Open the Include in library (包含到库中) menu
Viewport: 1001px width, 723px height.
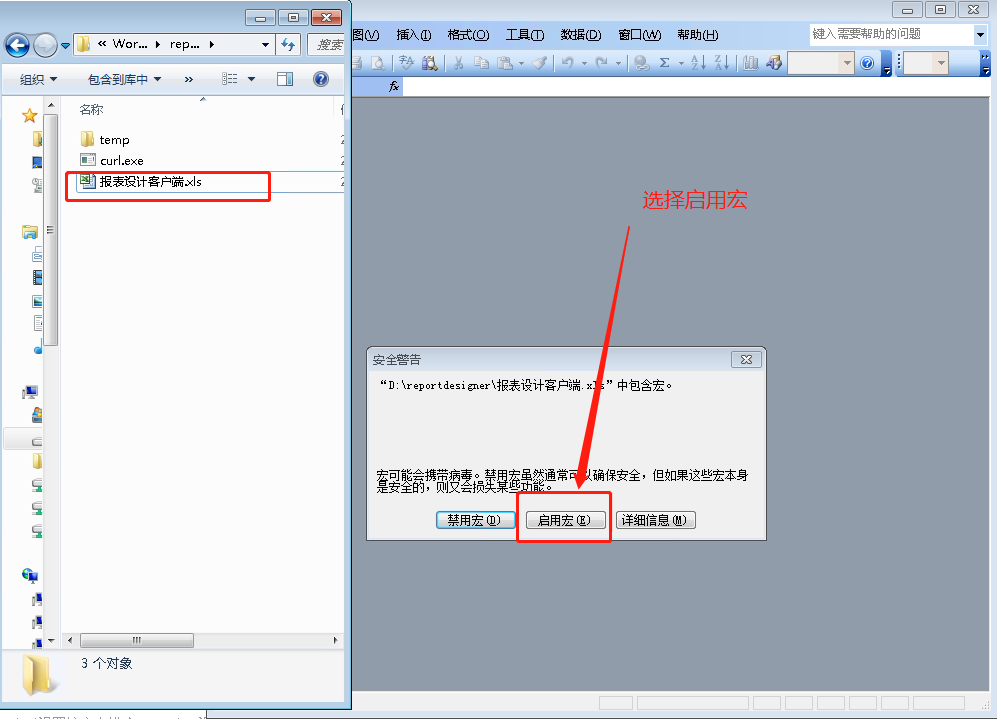pyautogui.click(x=124, y=79)
